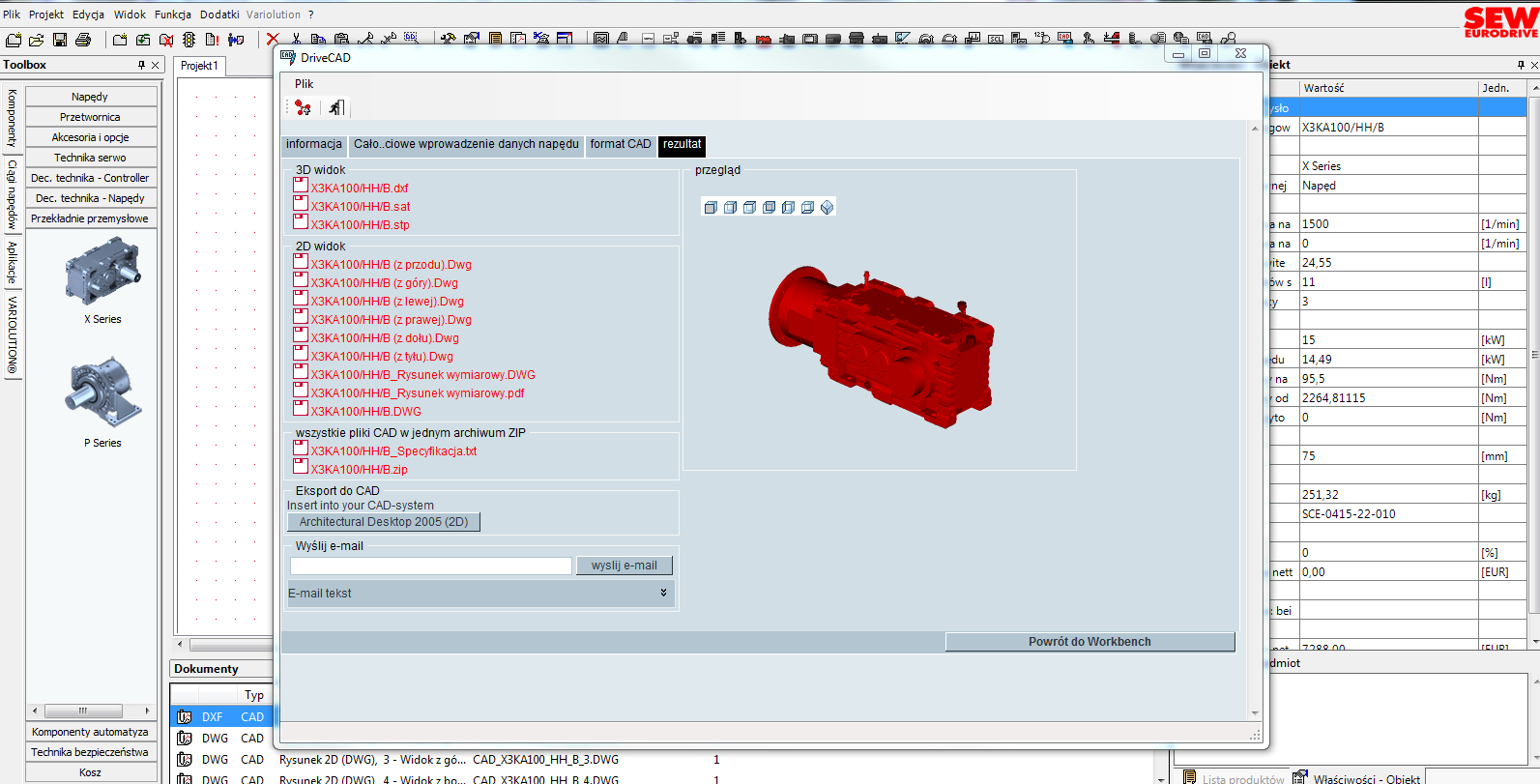Image resolution: width=1540 pixels, height=784 pixels.
Task: Click save icon beside X3KA100/HH/B.dxf
Action: pyautogui.click(x=301, y=187)
